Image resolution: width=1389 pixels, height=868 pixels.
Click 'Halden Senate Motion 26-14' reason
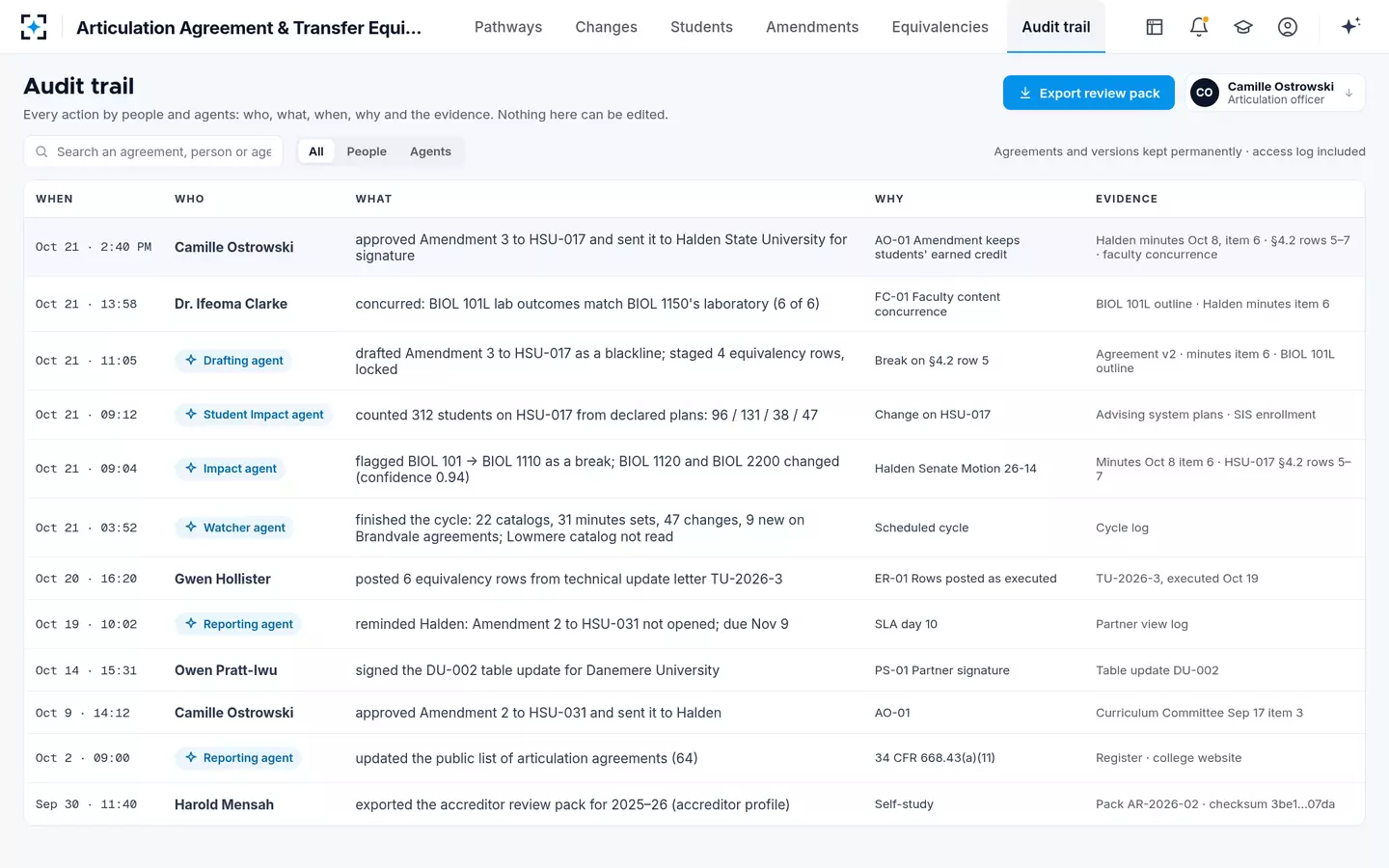(956, 469)
